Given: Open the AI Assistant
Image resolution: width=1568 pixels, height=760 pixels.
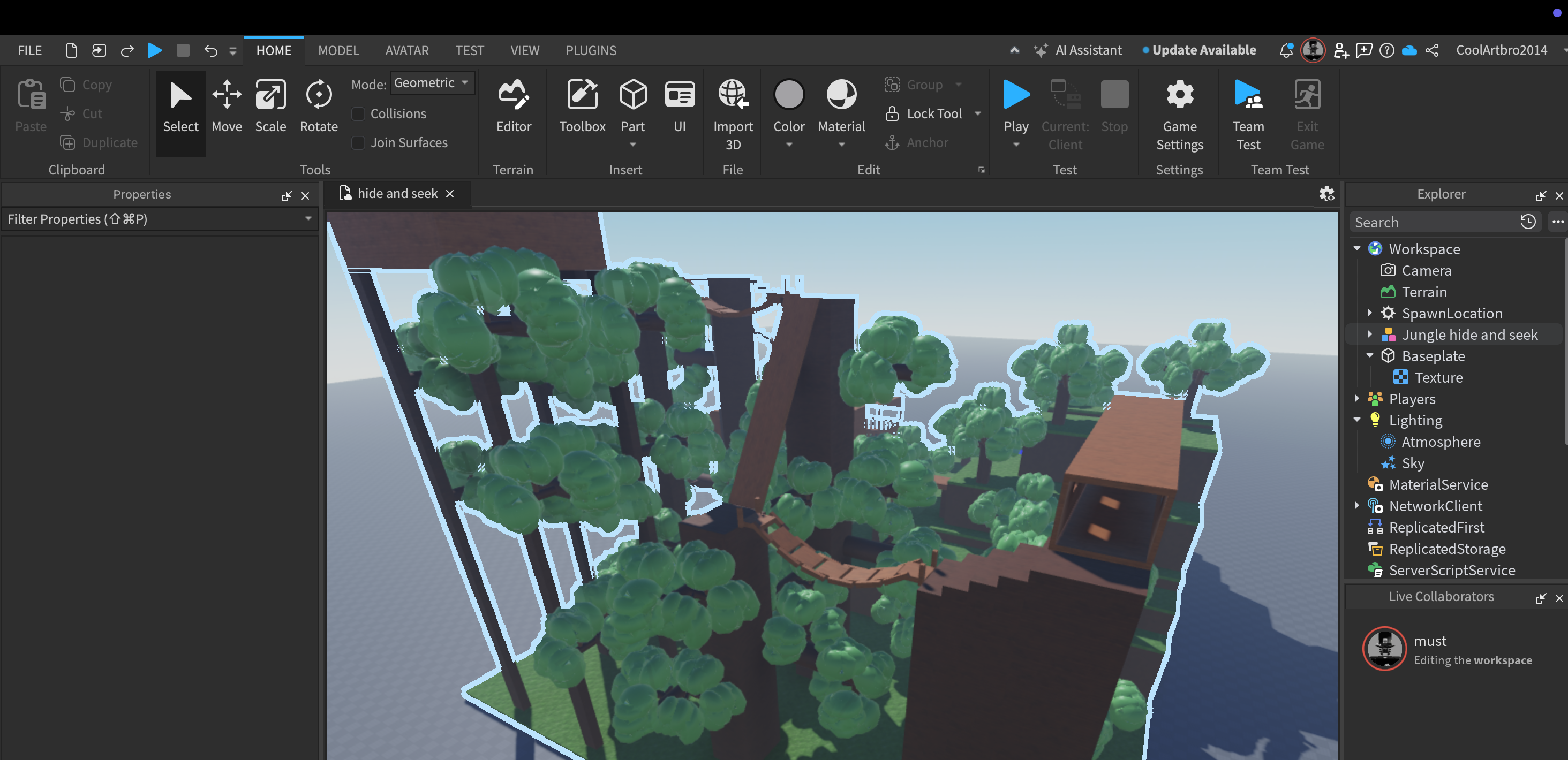Looking at the screenshot, I should tap(1077, 50).
